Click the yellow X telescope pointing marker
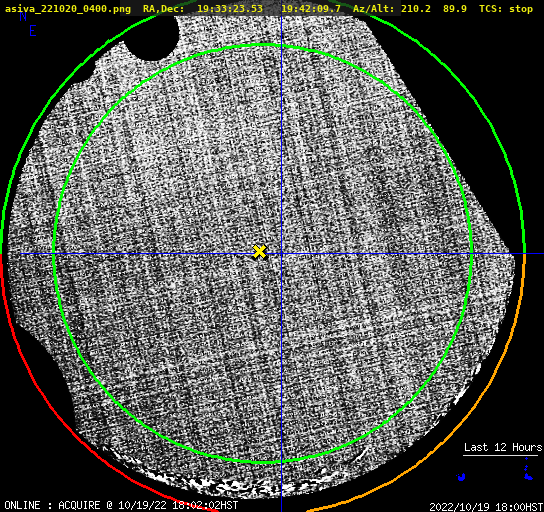Screen dimensions: 544x512 tap(259, 252)
